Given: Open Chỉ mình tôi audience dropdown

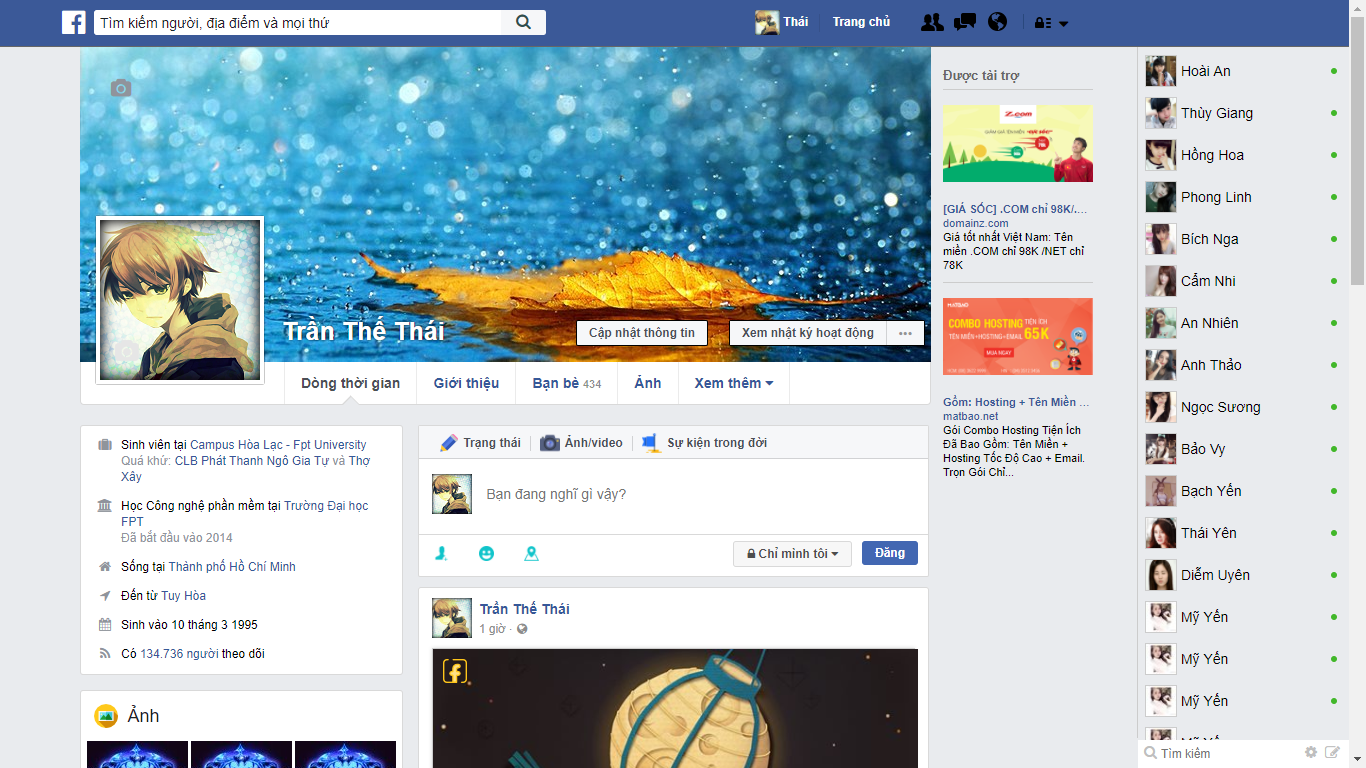Looking at the screenshot, I should (x=793, y=553).
